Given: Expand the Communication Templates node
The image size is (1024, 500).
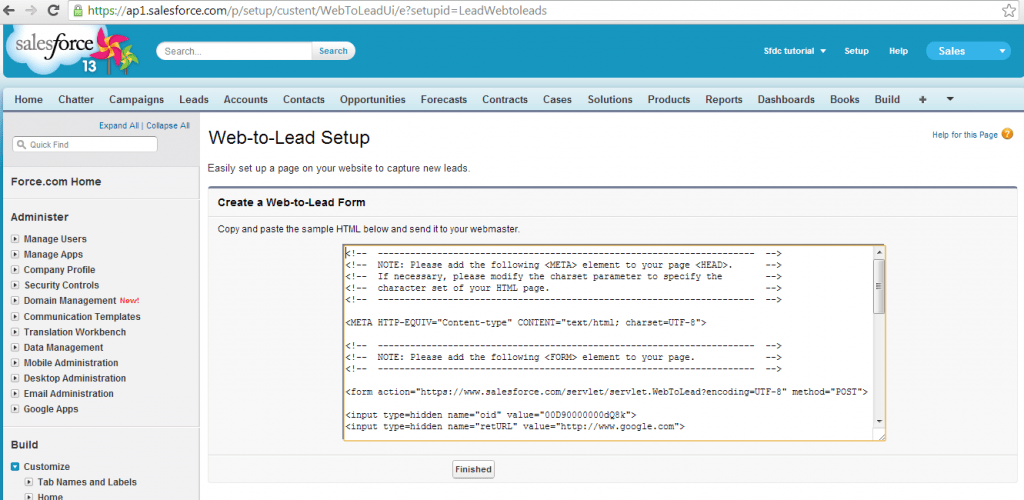Looking at the screenshot, I should (x=15, y=317).
